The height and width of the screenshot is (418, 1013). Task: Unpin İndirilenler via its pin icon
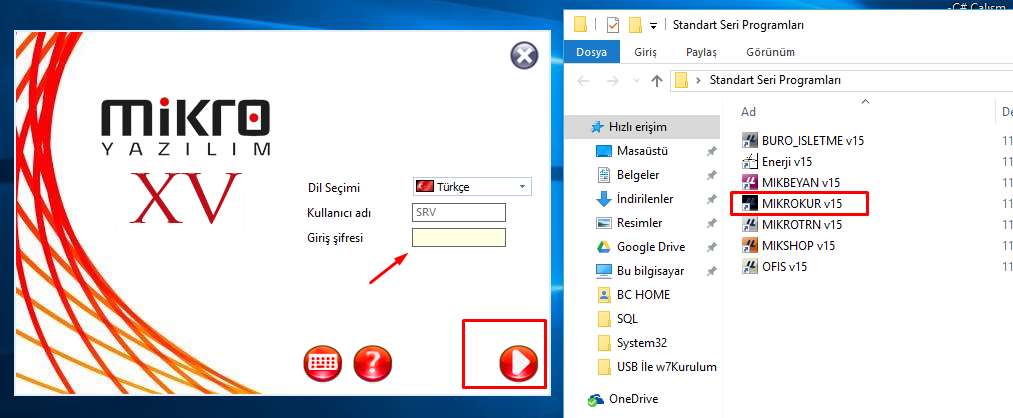point(711,199)
